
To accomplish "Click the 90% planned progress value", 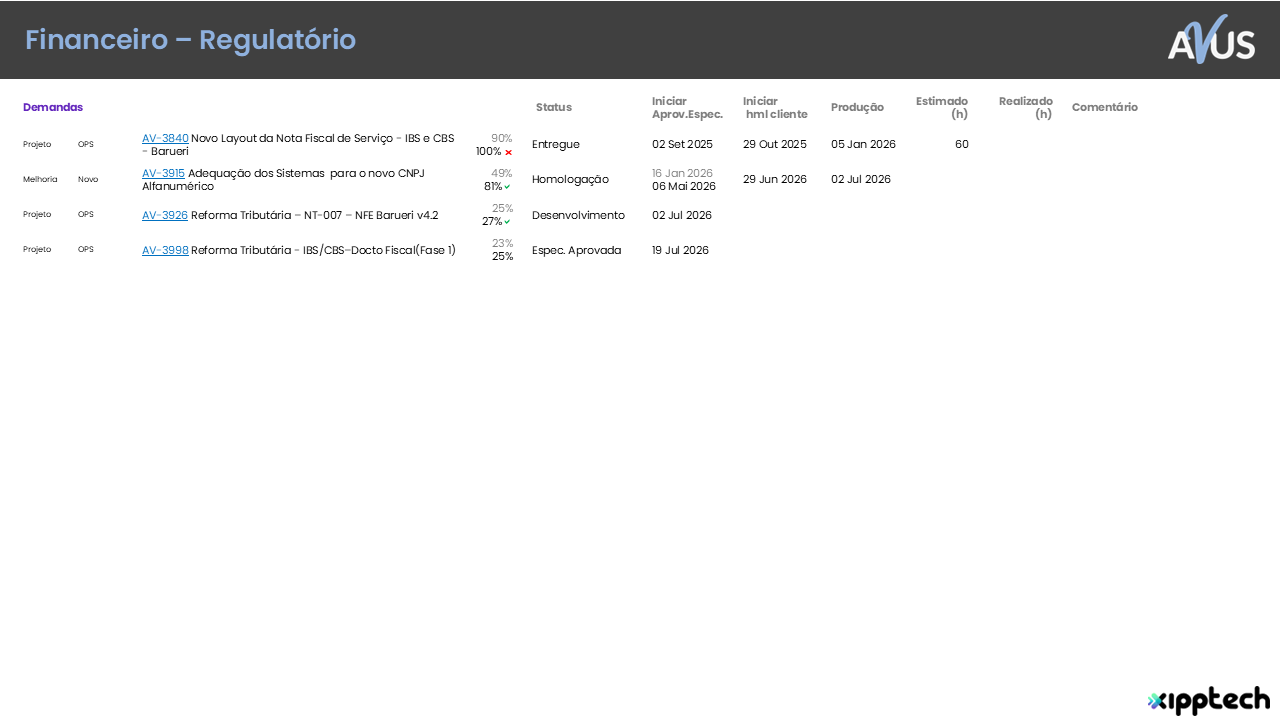I will [501, 138].
